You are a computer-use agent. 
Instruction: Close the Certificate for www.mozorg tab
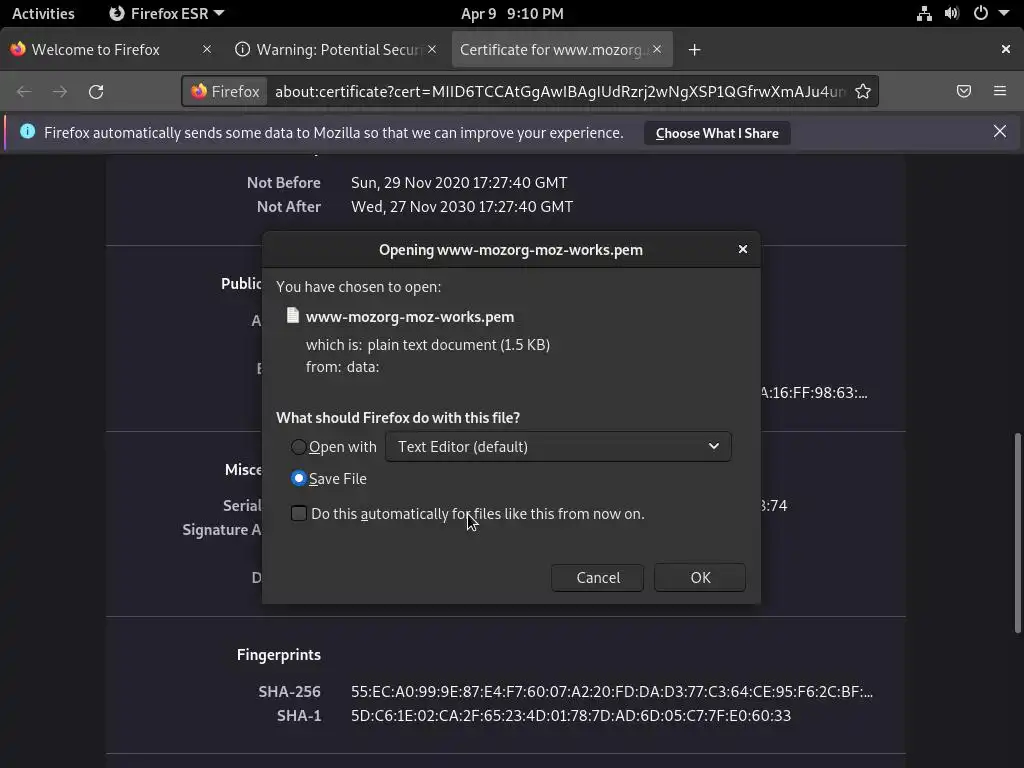coord(657,49)
